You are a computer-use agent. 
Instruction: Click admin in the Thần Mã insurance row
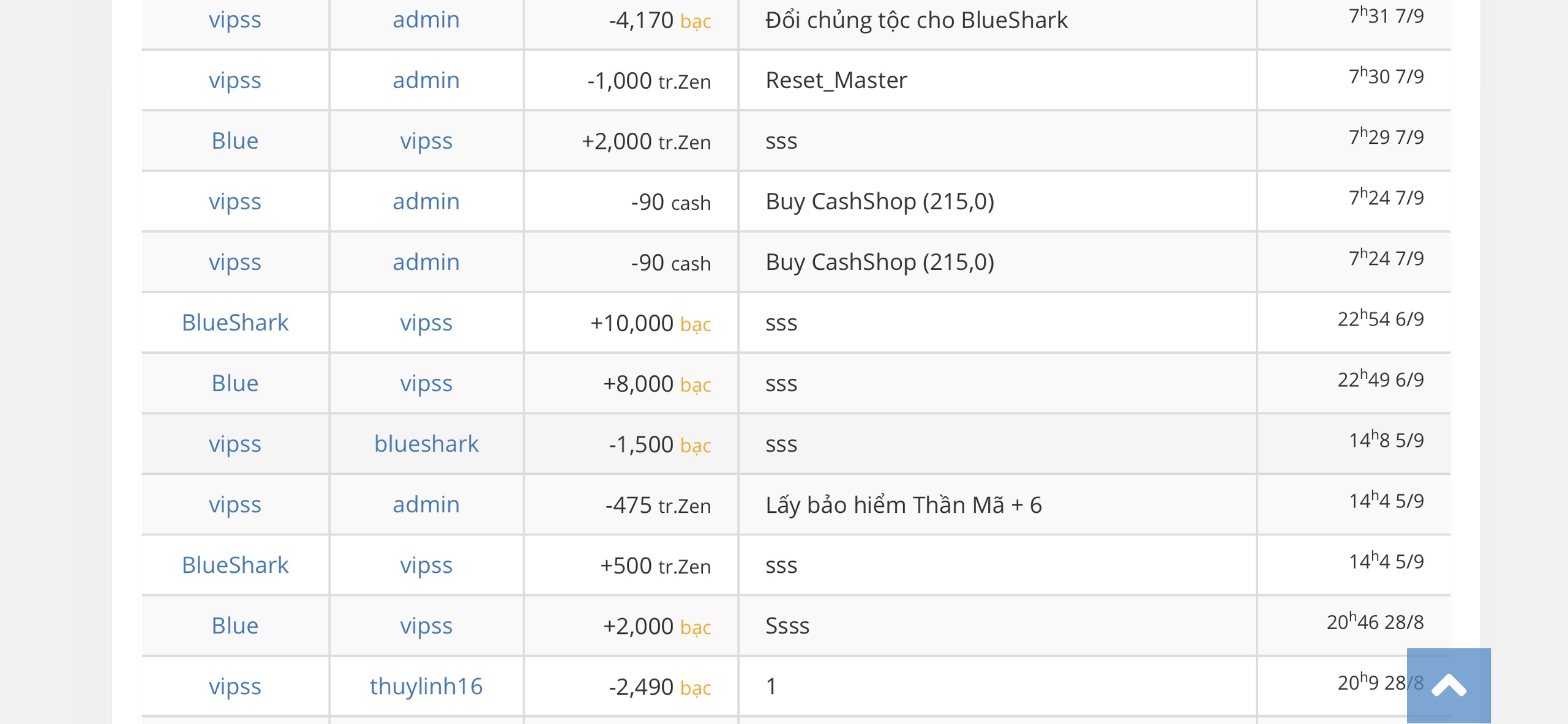(426, 504)
